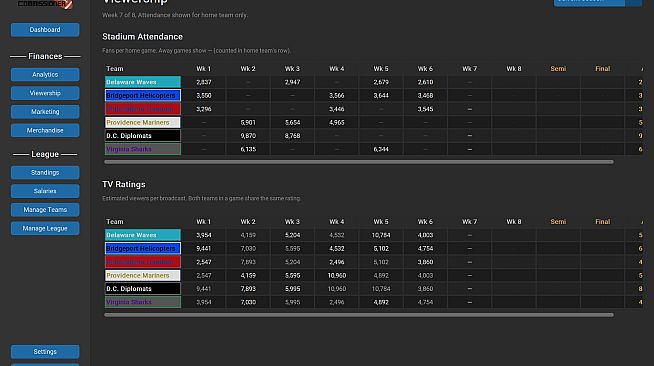Viewport: 654px width, 366px height.
Task: Click TV Ratings horizontal scrollbar
Action: click(359, 315)
